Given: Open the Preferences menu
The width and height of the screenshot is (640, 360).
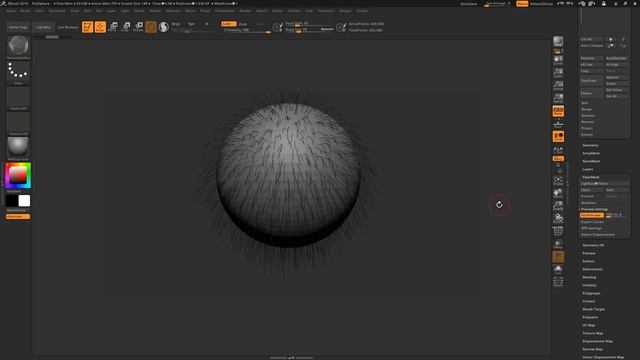Looking at the screenshot, I should coord(225,11).
